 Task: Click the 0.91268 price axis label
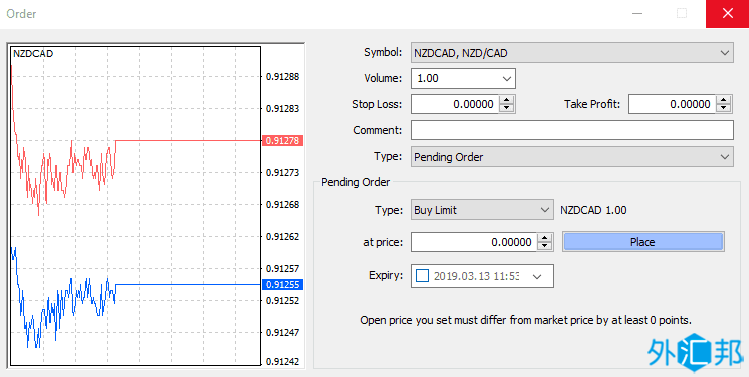(282, 205)
